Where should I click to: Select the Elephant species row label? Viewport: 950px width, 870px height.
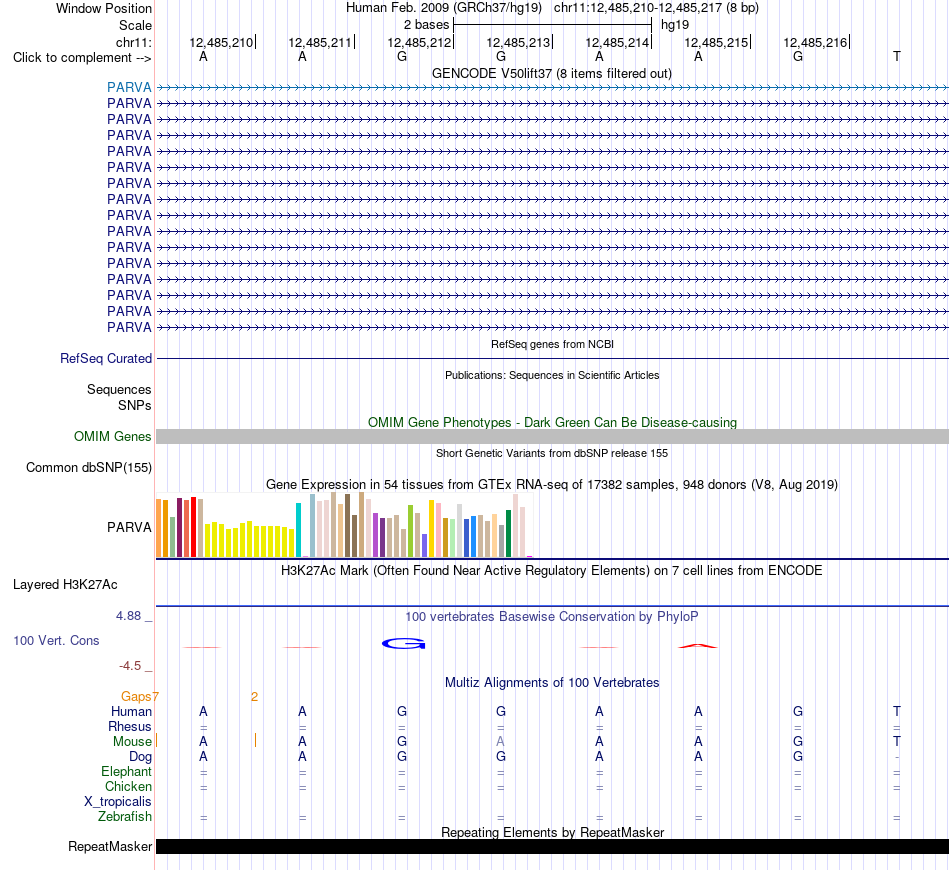126,771
